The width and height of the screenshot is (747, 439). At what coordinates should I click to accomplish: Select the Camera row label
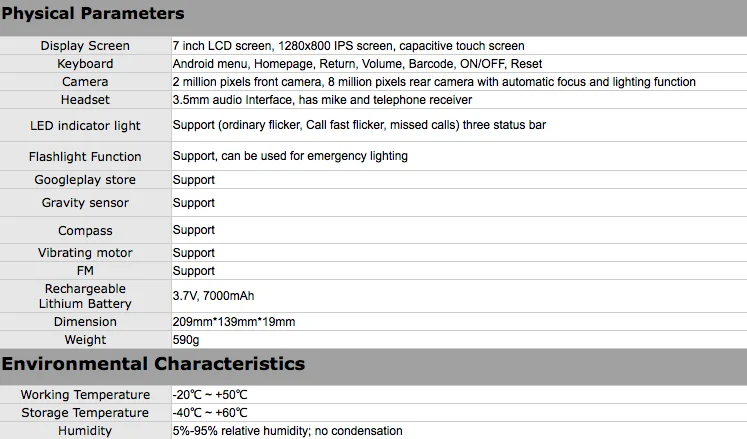85,82
